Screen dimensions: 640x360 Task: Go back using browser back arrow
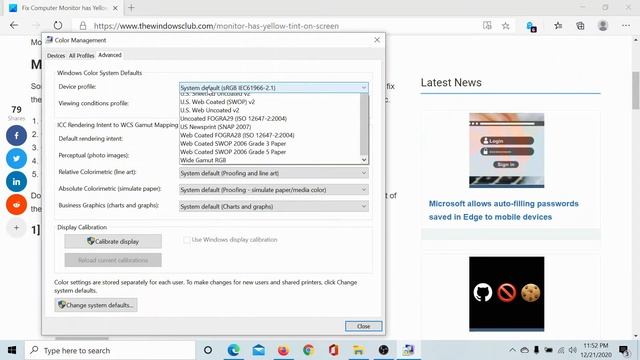(x=14, y=25)
